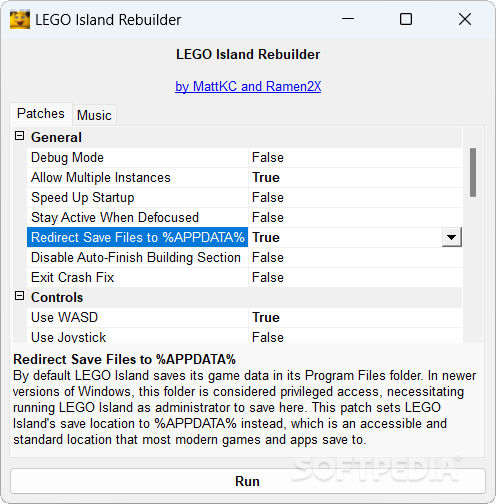This screenshot has width=496, height=504.
Task: Select Stay Active When Defocused property
Action: point(137,218)
